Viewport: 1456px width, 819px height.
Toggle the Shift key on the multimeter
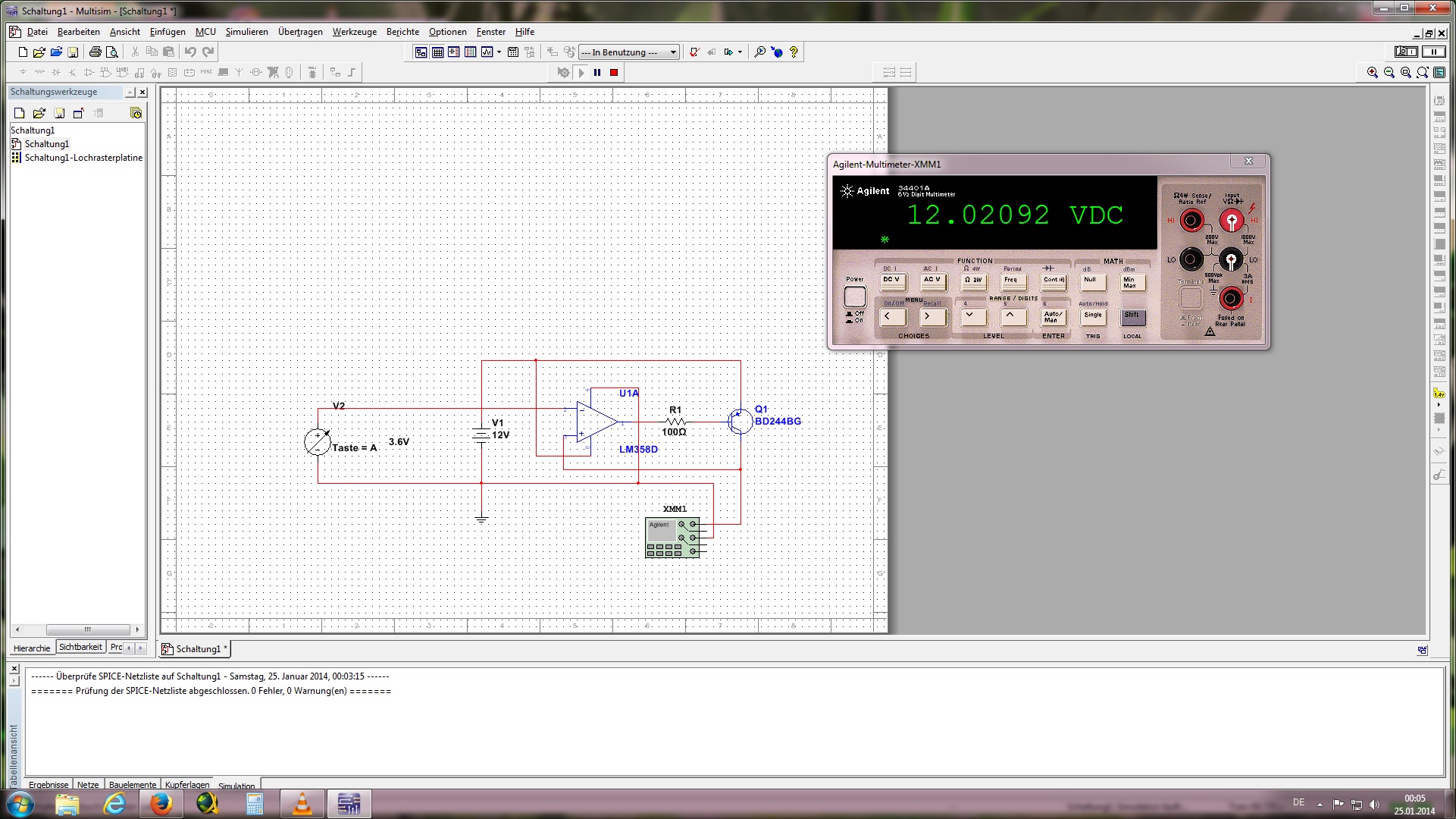(x=1132, y=317)
